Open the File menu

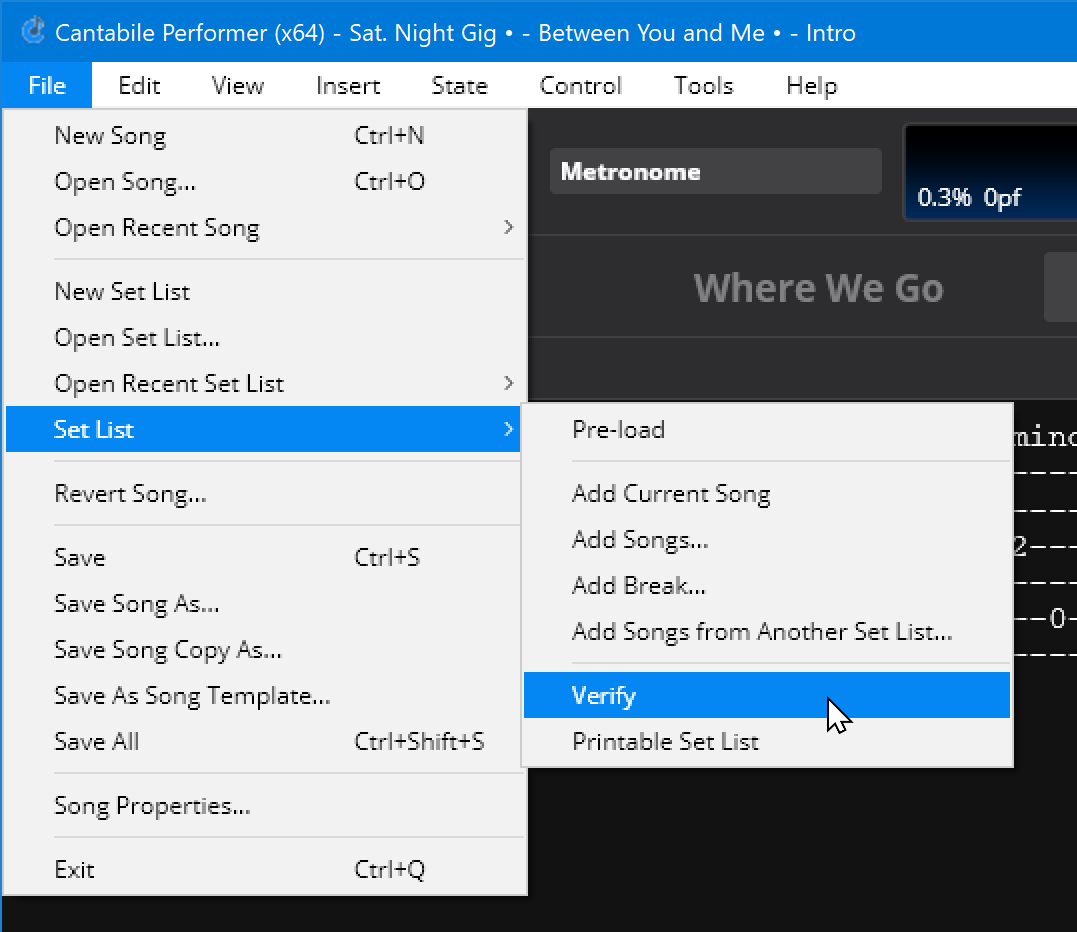pos(47,85)
